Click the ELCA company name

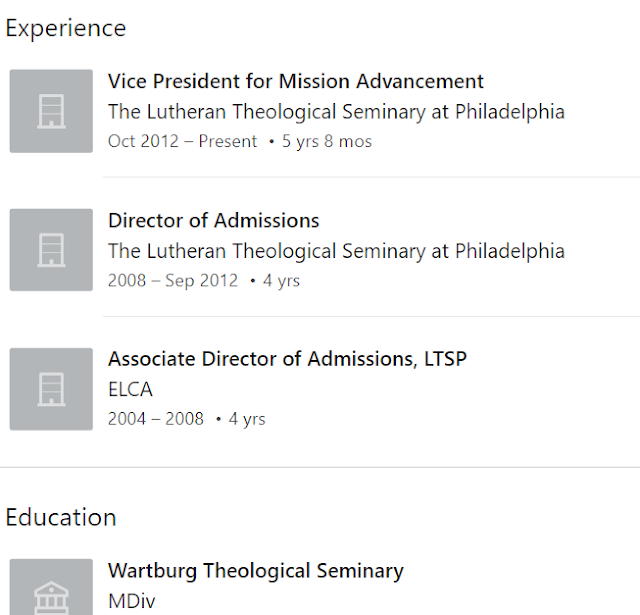coord(130,390)
